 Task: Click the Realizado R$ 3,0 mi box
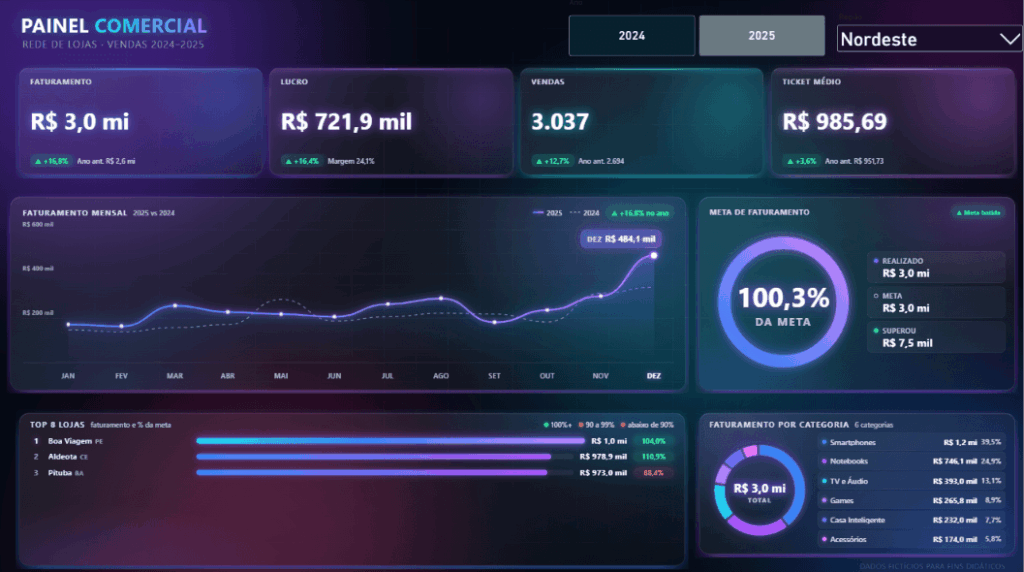point(936,267)
